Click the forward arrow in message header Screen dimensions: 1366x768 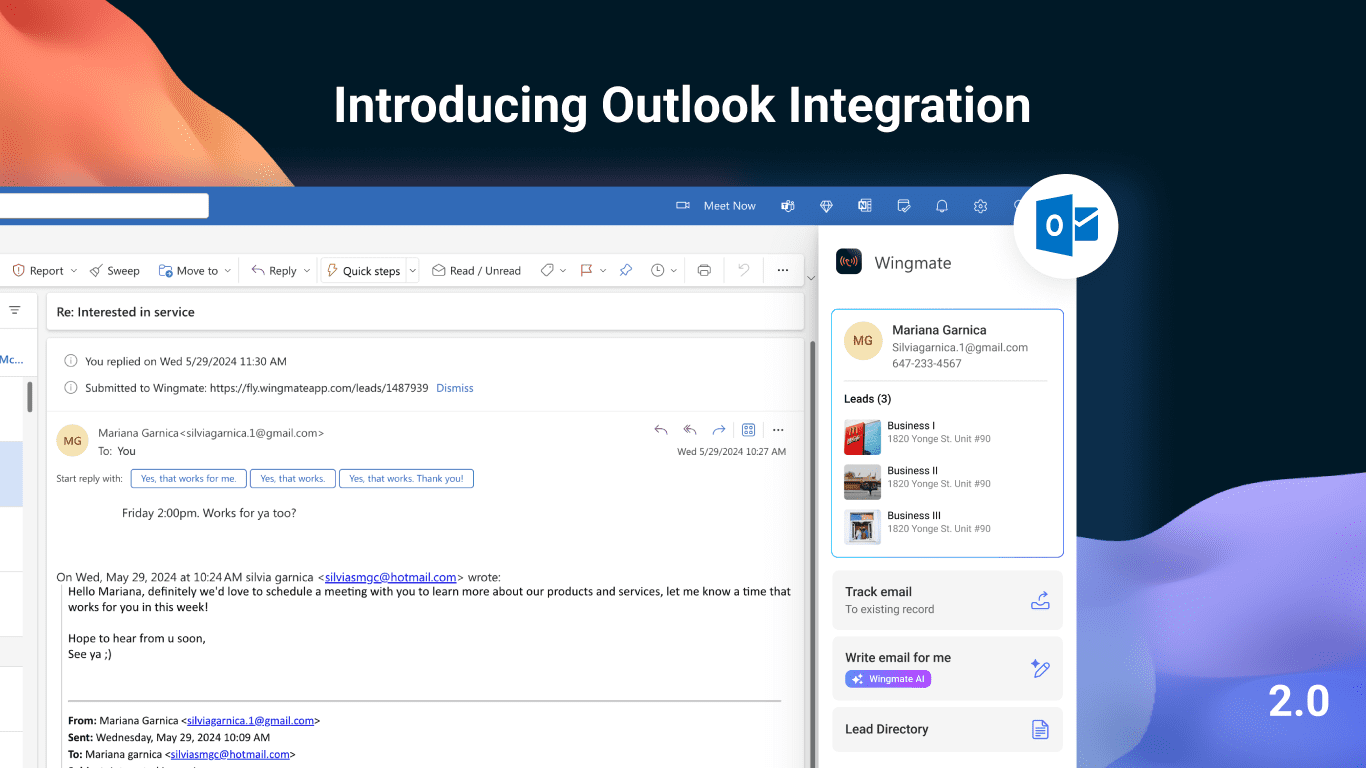pyautogui.click(x=718, y=430)
